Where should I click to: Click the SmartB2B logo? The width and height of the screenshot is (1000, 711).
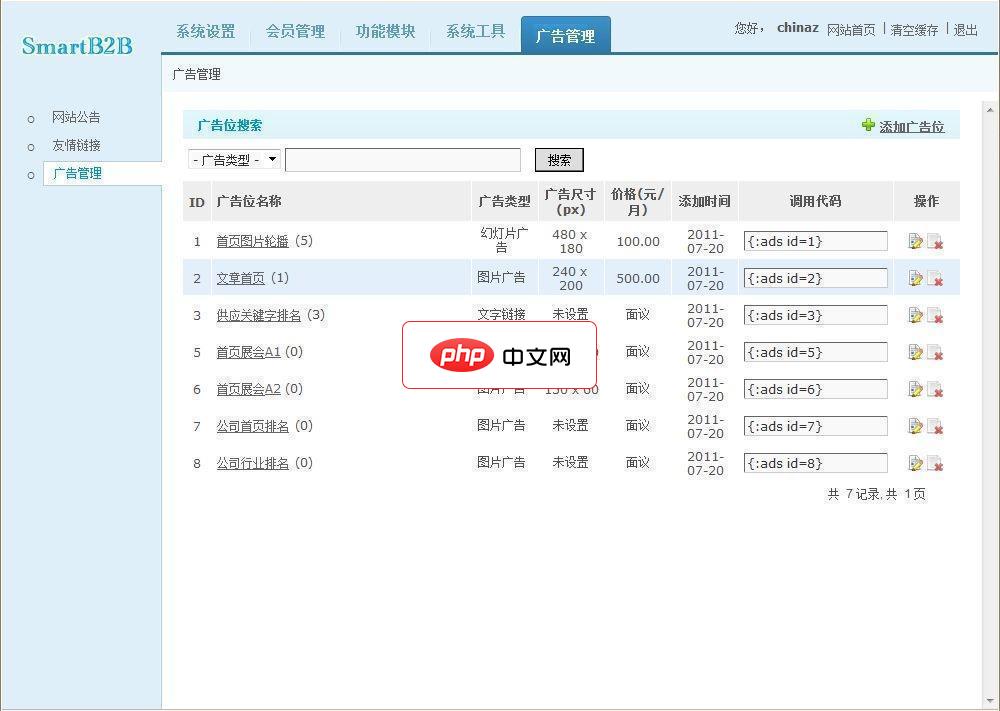(76, 44)
